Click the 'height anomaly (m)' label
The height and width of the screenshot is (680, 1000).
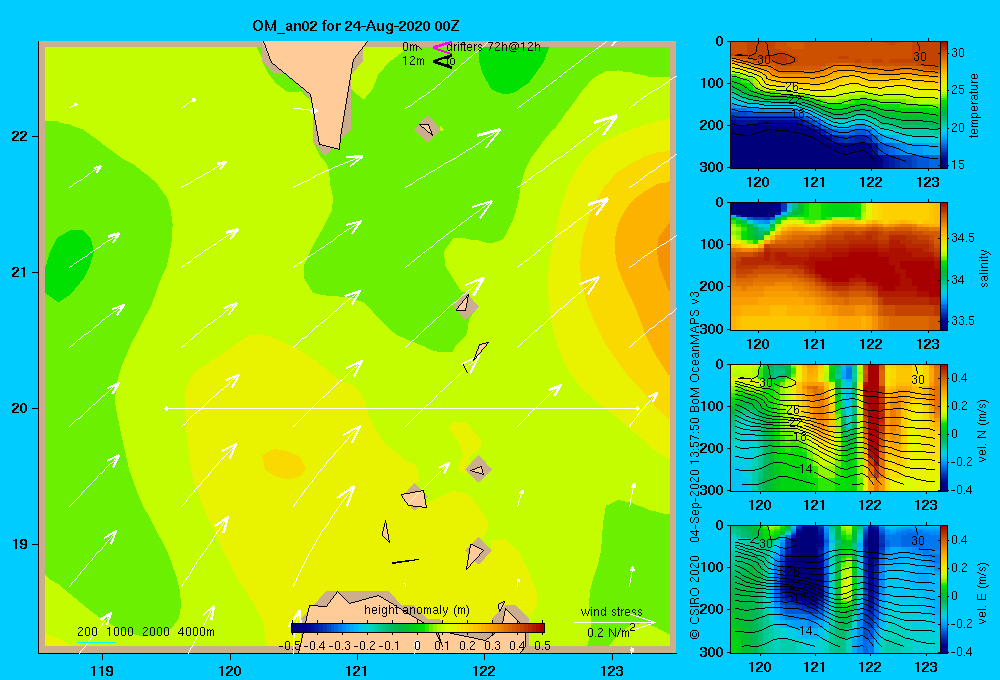(x=417, y=610)
